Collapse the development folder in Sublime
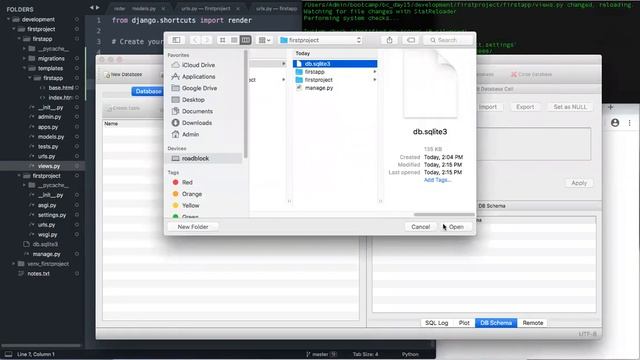This screenshot has height=360, width=640. point(8,19)
